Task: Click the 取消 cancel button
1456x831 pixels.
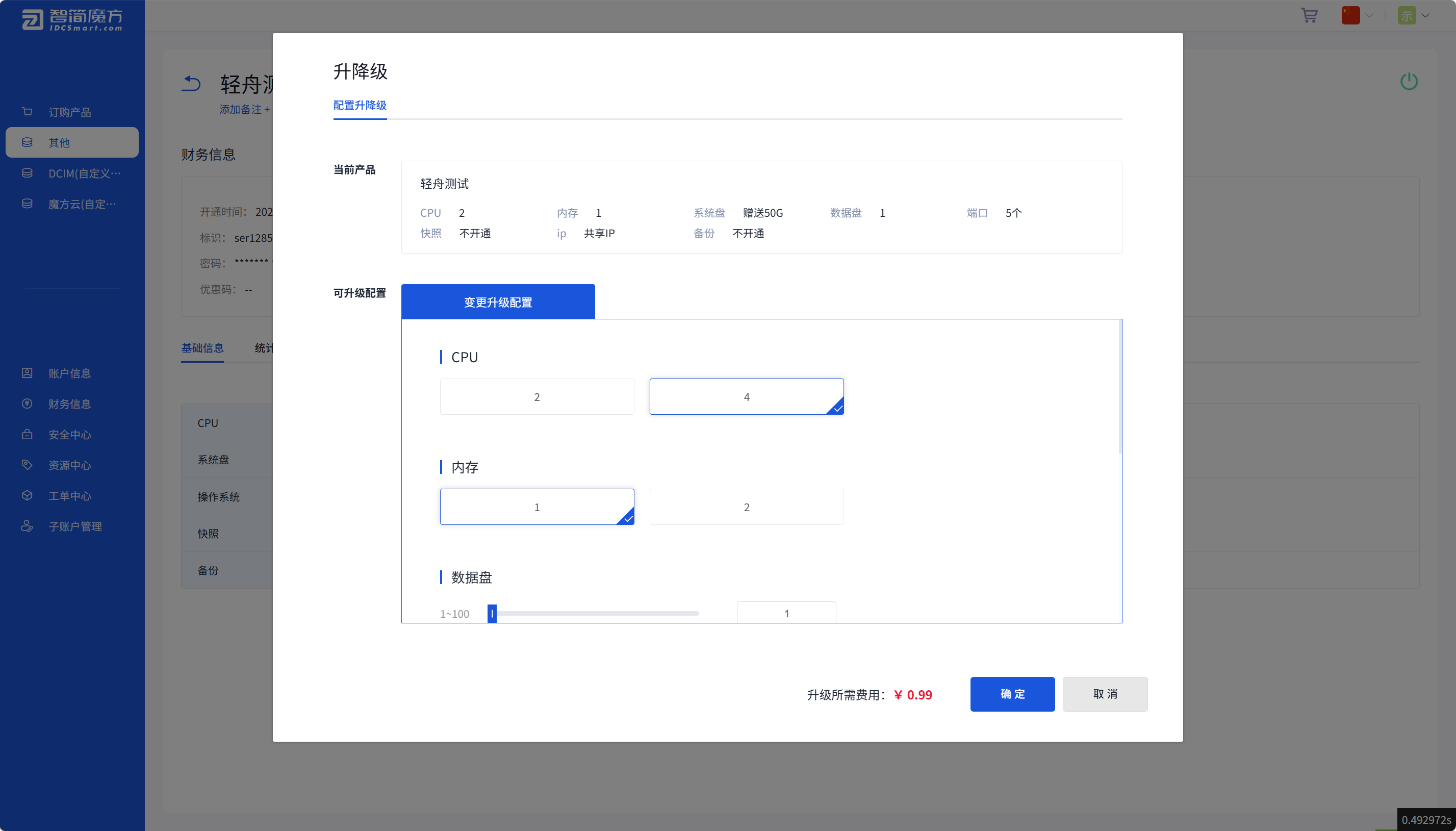Action: pos(1105,694)
